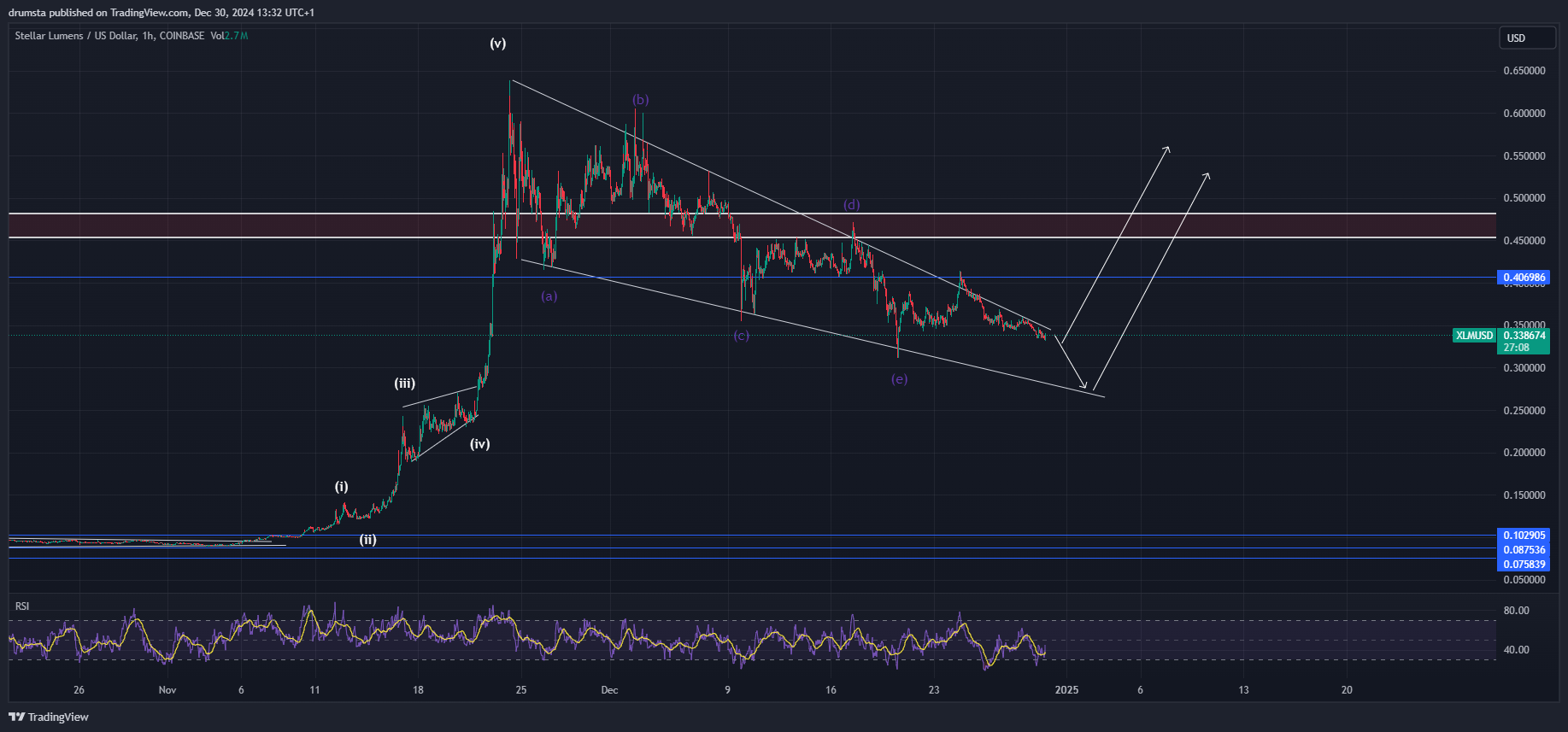Click the 0.300000 price axis value
This screenshot has height=732, width=1568.
(1524, 368)
